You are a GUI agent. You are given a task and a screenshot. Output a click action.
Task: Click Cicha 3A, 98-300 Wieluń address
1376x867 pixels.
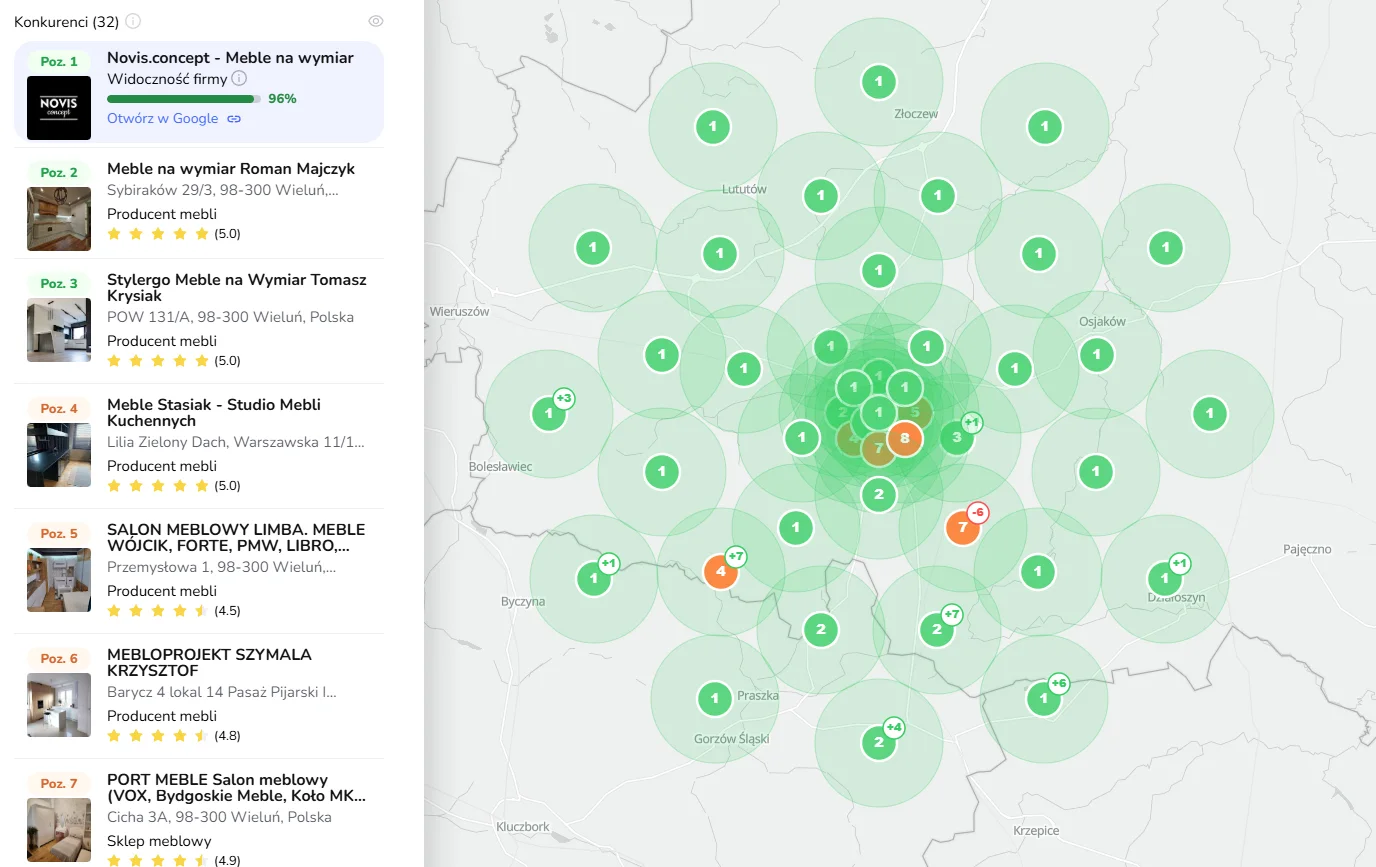[x=219, y=817]
